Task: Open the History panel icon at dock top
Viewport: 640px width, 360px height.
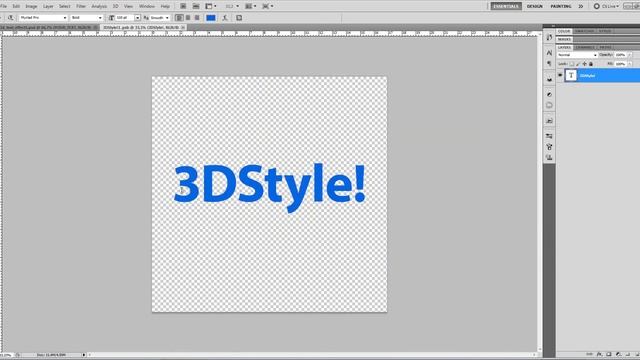Action: coord(549,38)
